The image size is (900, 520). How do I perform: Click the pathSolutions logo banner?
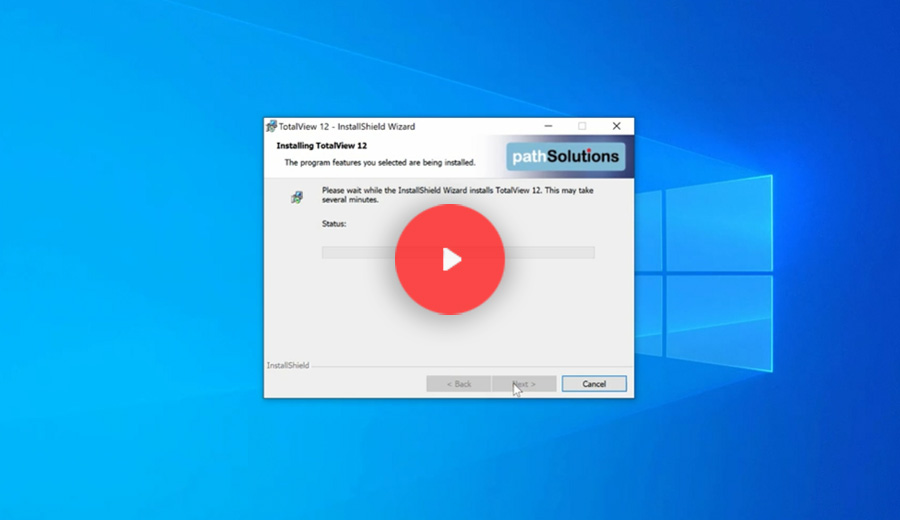coord(565,156)
